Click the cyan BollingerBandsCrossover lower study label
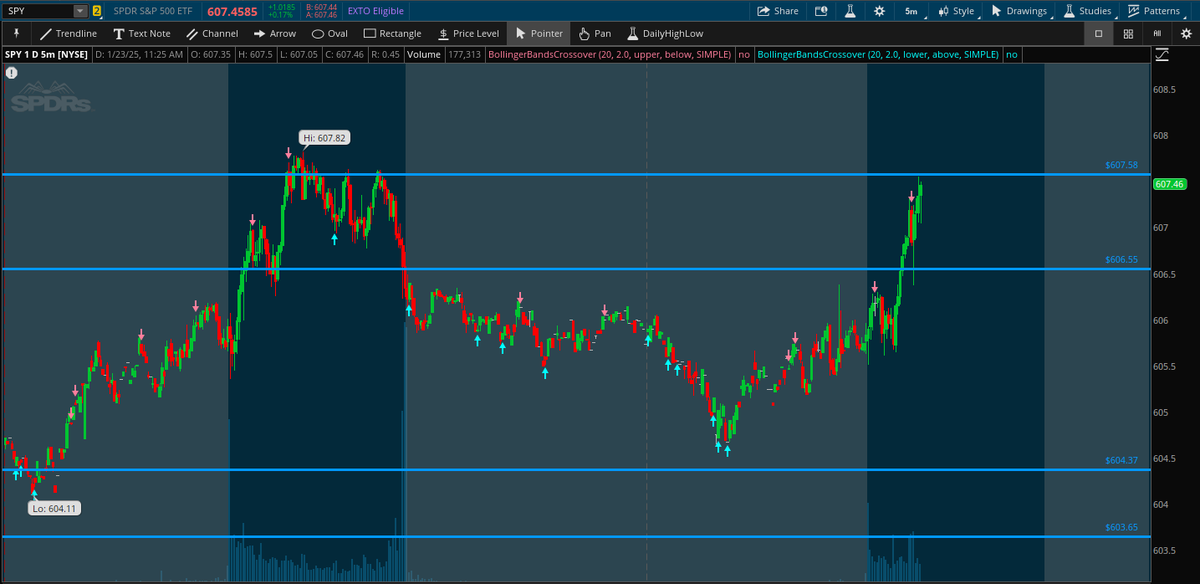1200x584 pixels. pos(879,54)
